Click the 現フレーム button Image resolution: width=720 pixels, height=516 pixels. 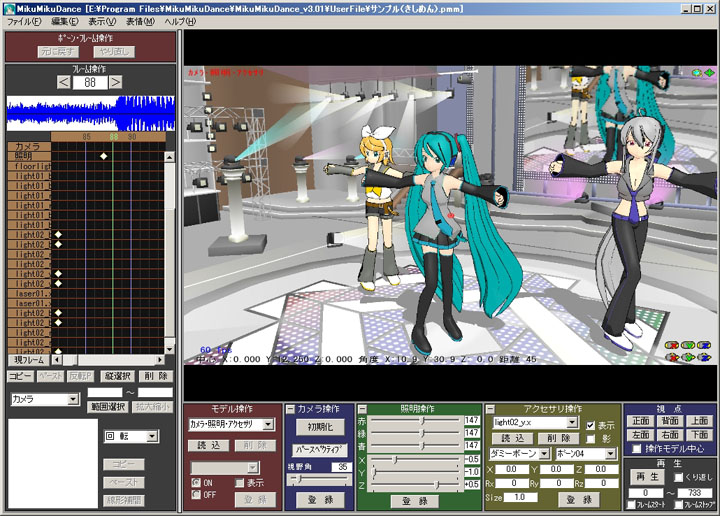29,360
